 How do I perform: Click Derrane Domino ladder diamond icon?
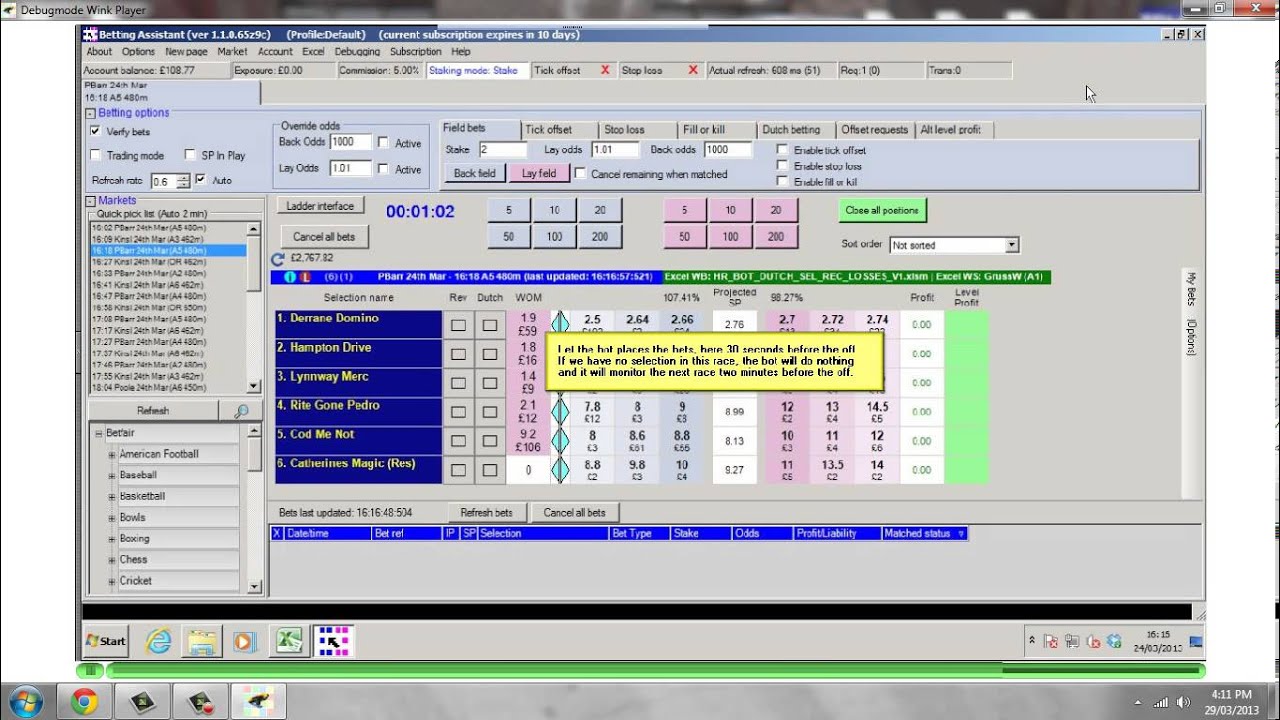click(x=561, y=325)
